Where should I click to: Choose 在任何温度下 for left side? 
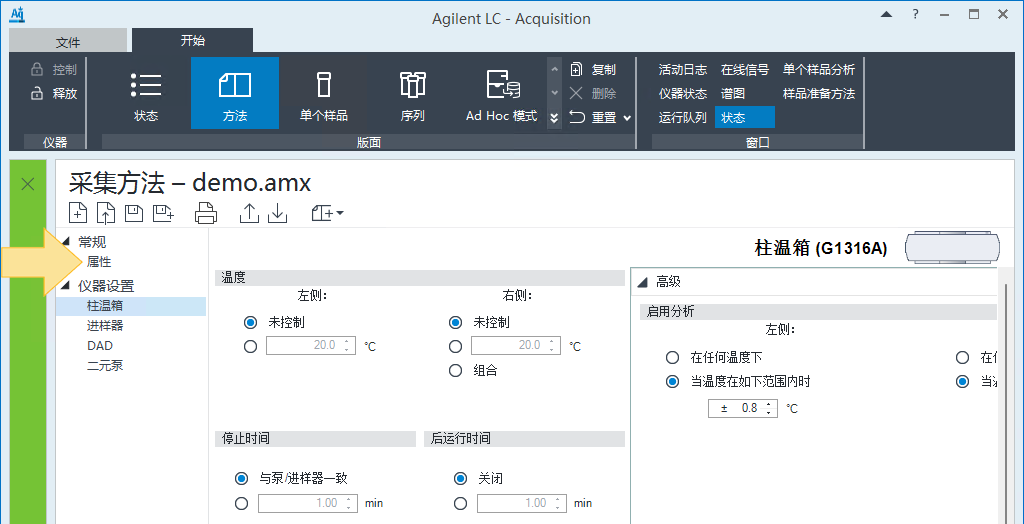click(672, 357)
